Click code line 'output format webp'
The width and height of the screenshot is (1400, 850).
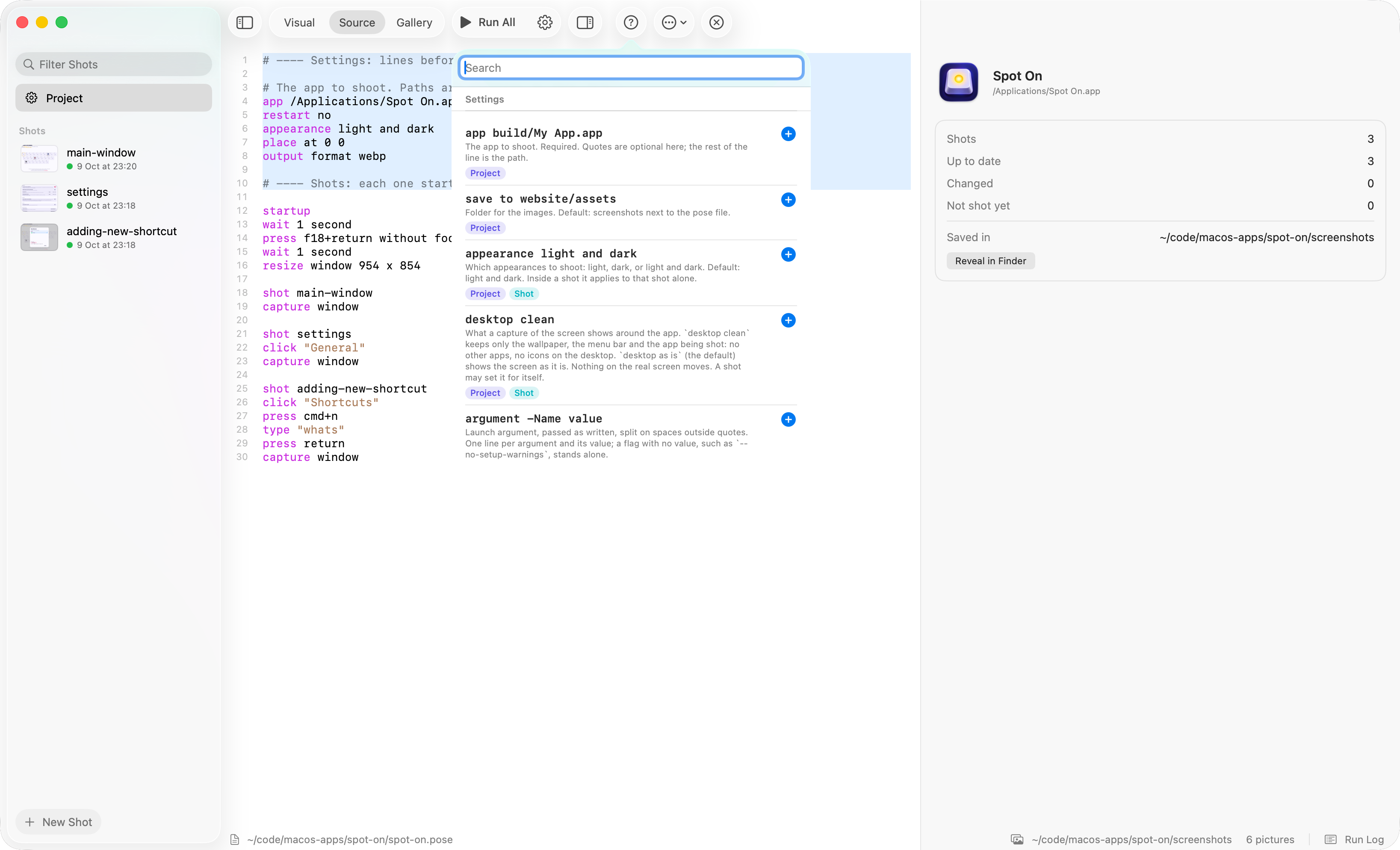[324, 156]
